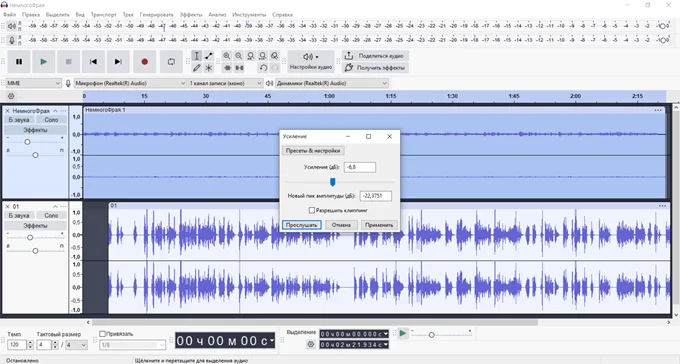Open the time signature denominator dropdown
Viewport: 680px width, 364px height.
pyautogui.click(x=77, y=345)
